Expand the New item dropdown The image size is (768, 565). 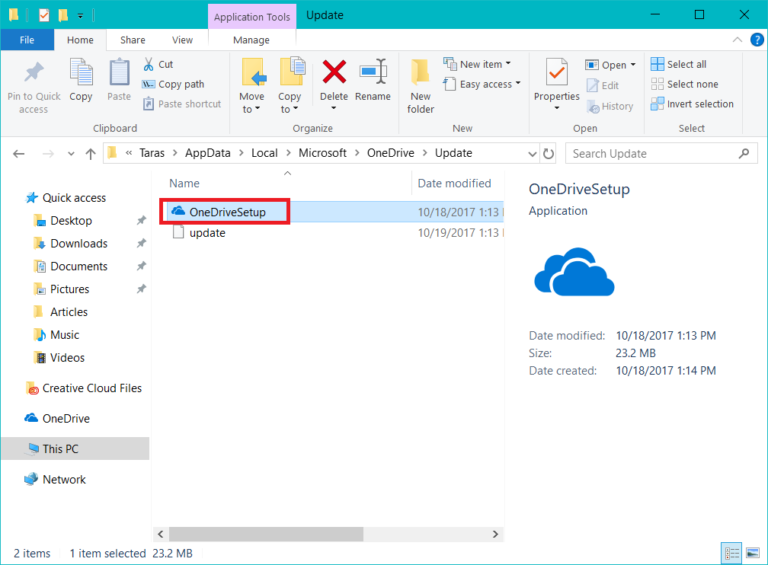pos(508,64)
